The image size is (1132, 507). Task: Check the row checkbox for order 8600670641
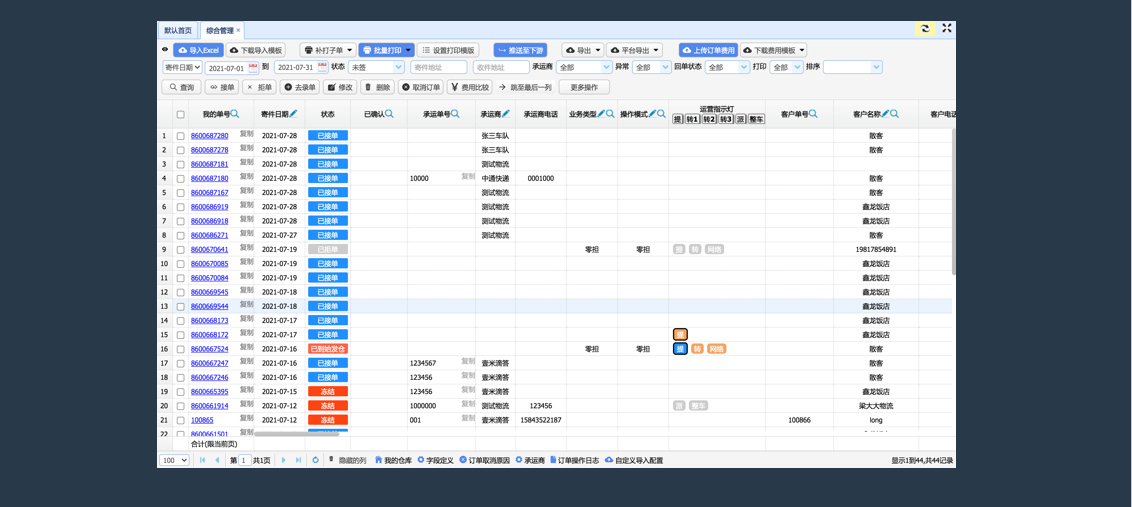(x=180, y=249)
